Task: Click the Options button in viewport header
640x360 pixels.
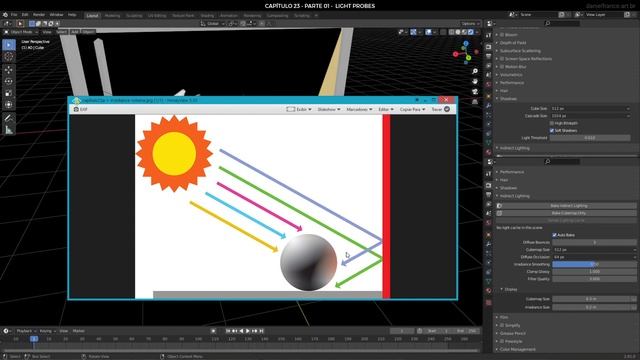Action: (x=470, y=24)
